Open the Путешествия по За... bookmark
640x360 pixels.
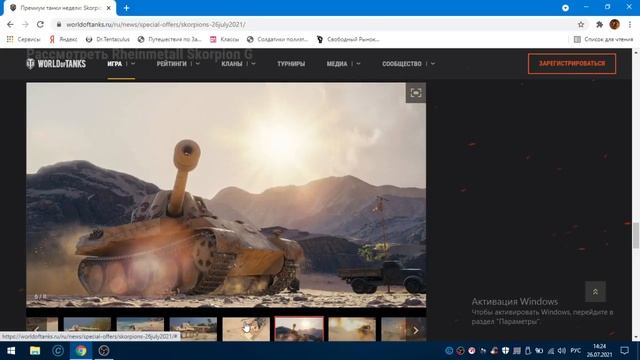(170, 39)
